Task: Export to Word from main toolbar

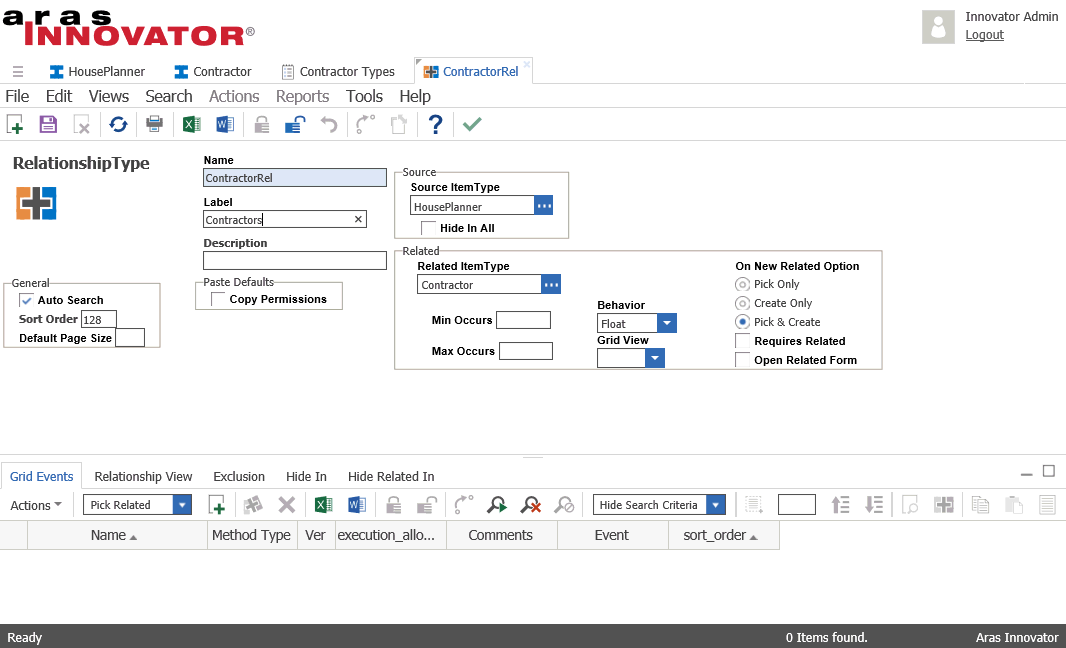Action: [225, 124]
